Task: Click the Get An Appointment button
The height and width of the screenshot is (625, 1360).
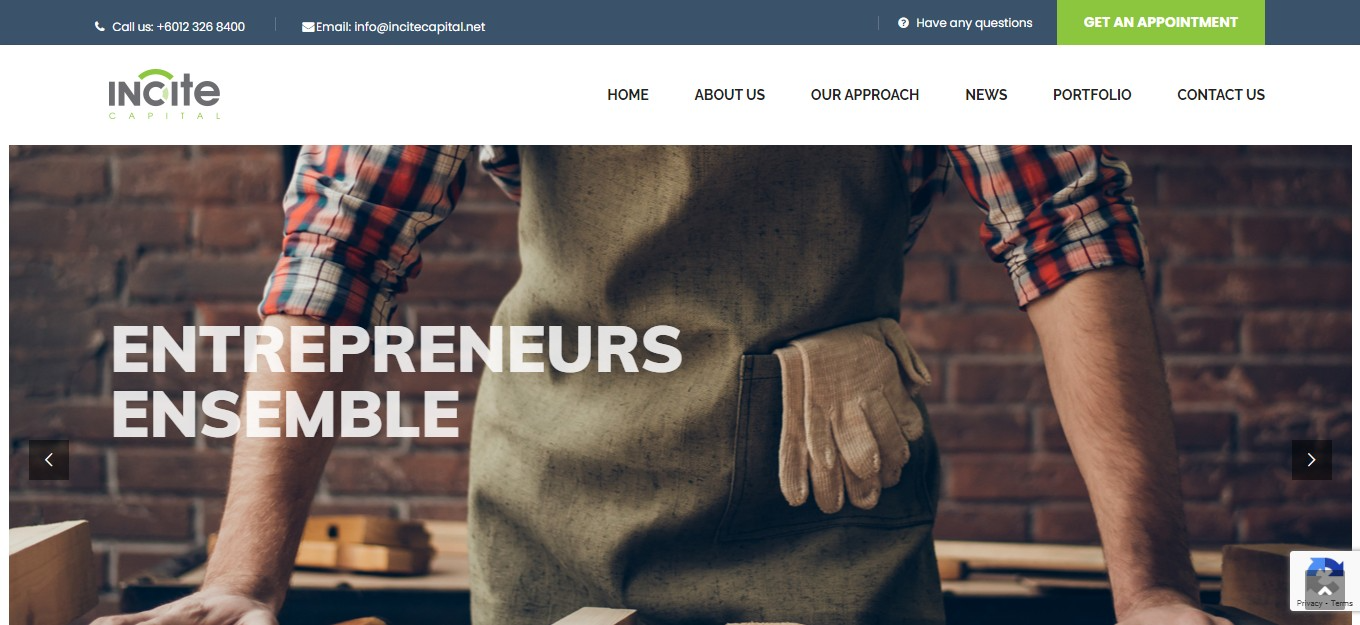Action: [x=1161, y=22]
